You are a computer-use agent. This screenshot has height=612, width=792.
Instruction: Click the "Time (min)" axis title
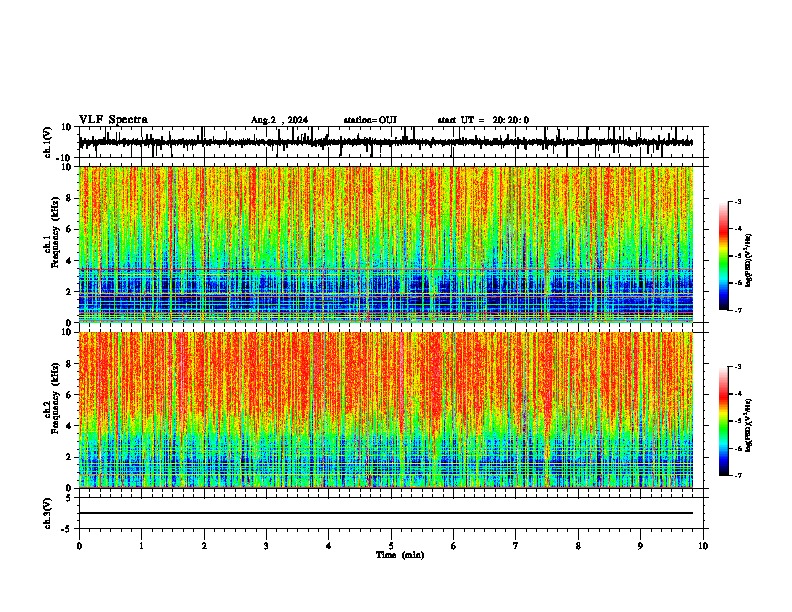(x=400, y=555)
